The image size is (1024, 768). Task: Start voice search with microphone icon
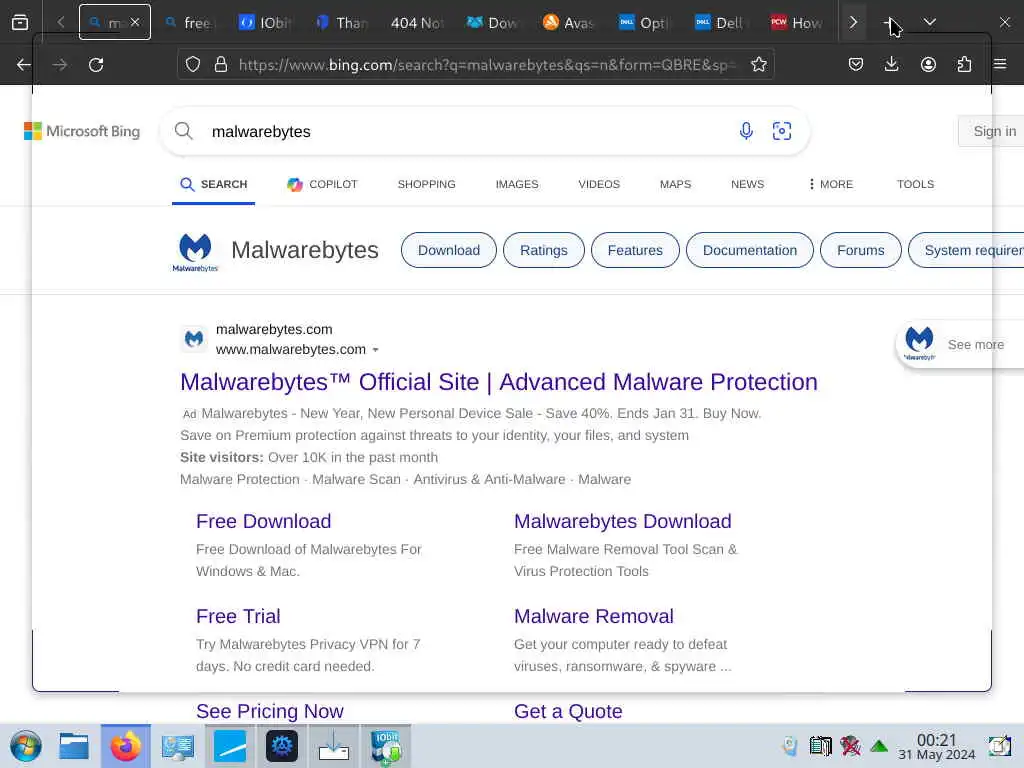pyautogui.click(x=746, y=131)
